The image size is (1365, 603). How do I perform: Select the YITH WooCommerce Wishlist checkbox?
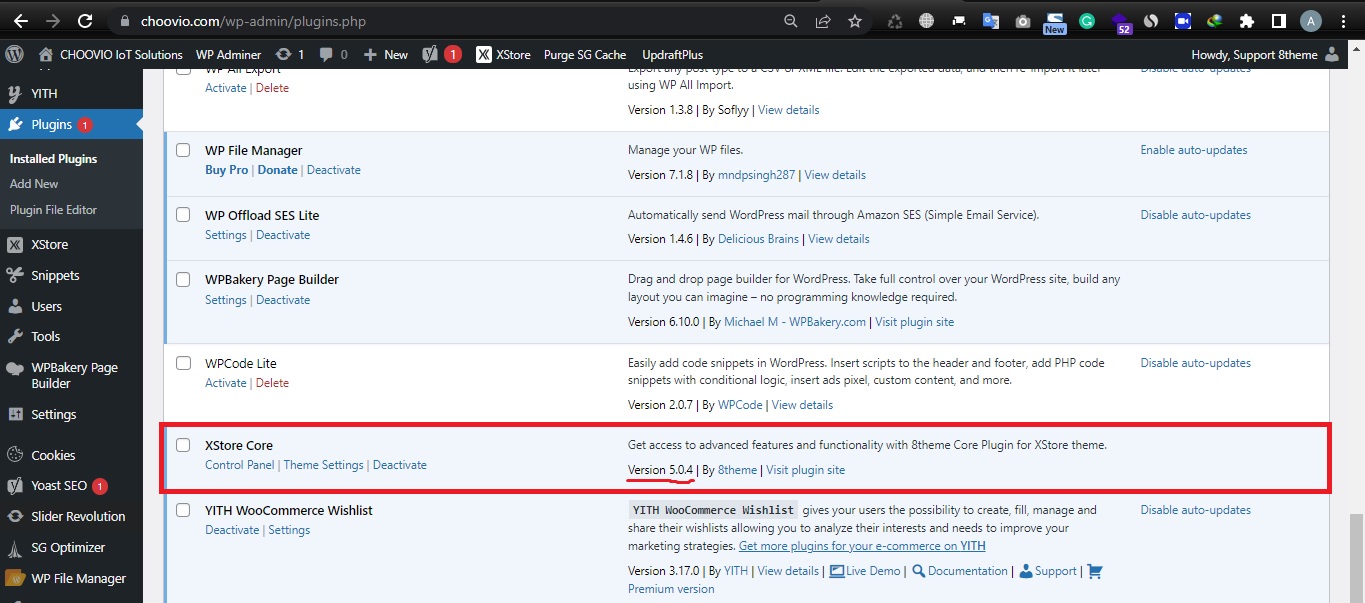[183, 510]
